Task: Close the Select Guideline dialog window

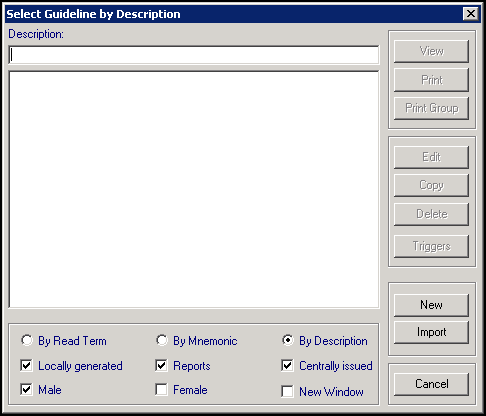Action: point(471,14)
